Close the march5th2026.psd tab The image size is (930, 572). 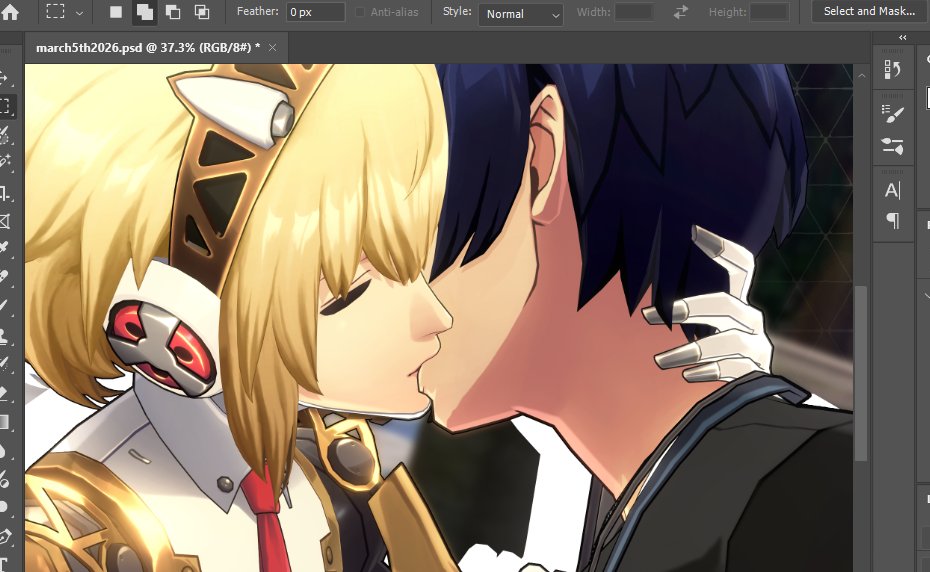(x=272, y=47)
